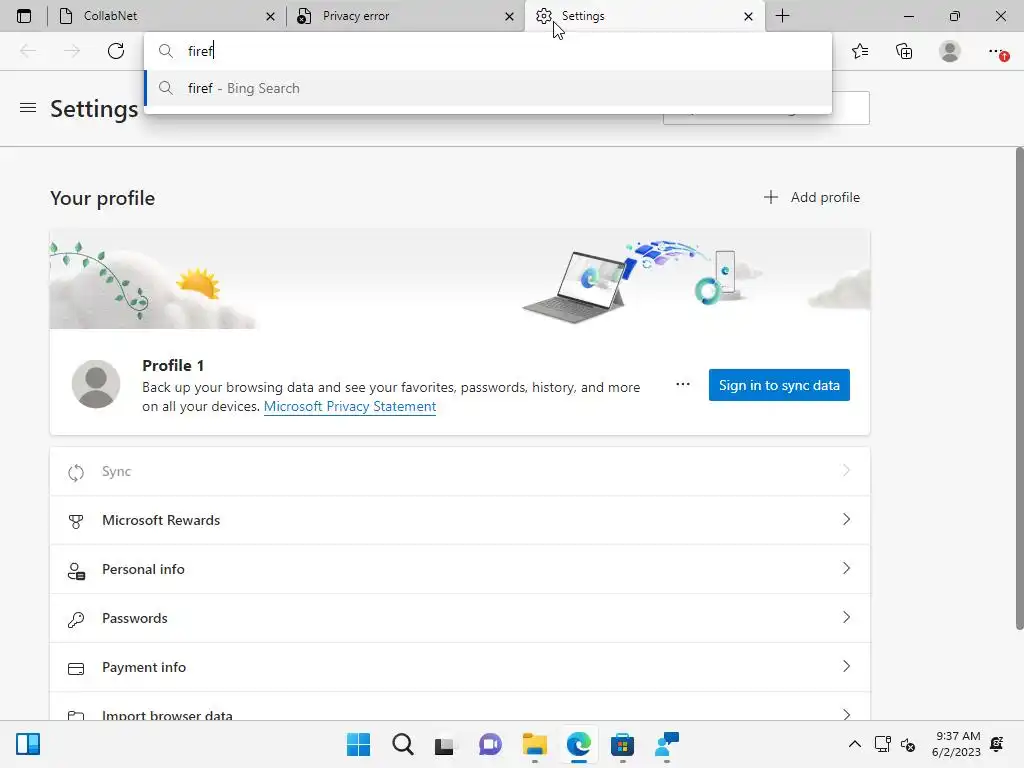Click the muted volume tray icon
Image resolution: width=1024 pixels, height=768 pixels.
908,744
